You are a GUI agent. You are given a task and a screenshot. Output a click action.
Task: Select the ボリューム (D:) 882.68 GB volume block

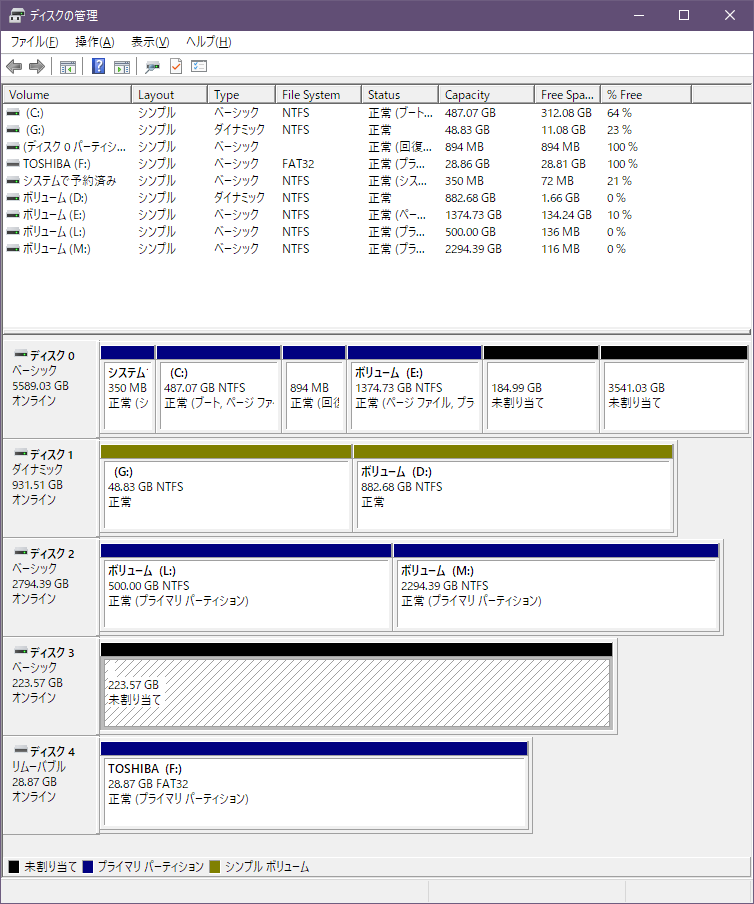click(x=514, y=488)
